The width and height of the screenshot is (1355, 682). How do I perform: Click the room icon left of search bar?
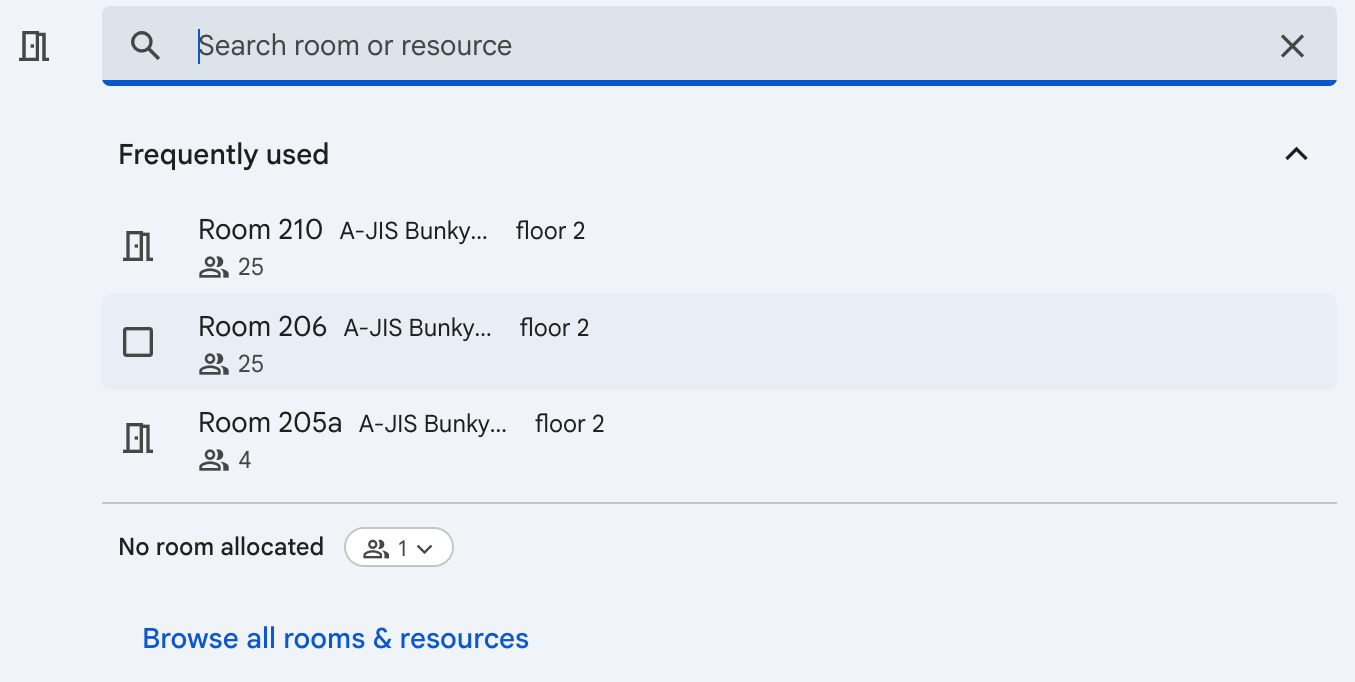35,46
